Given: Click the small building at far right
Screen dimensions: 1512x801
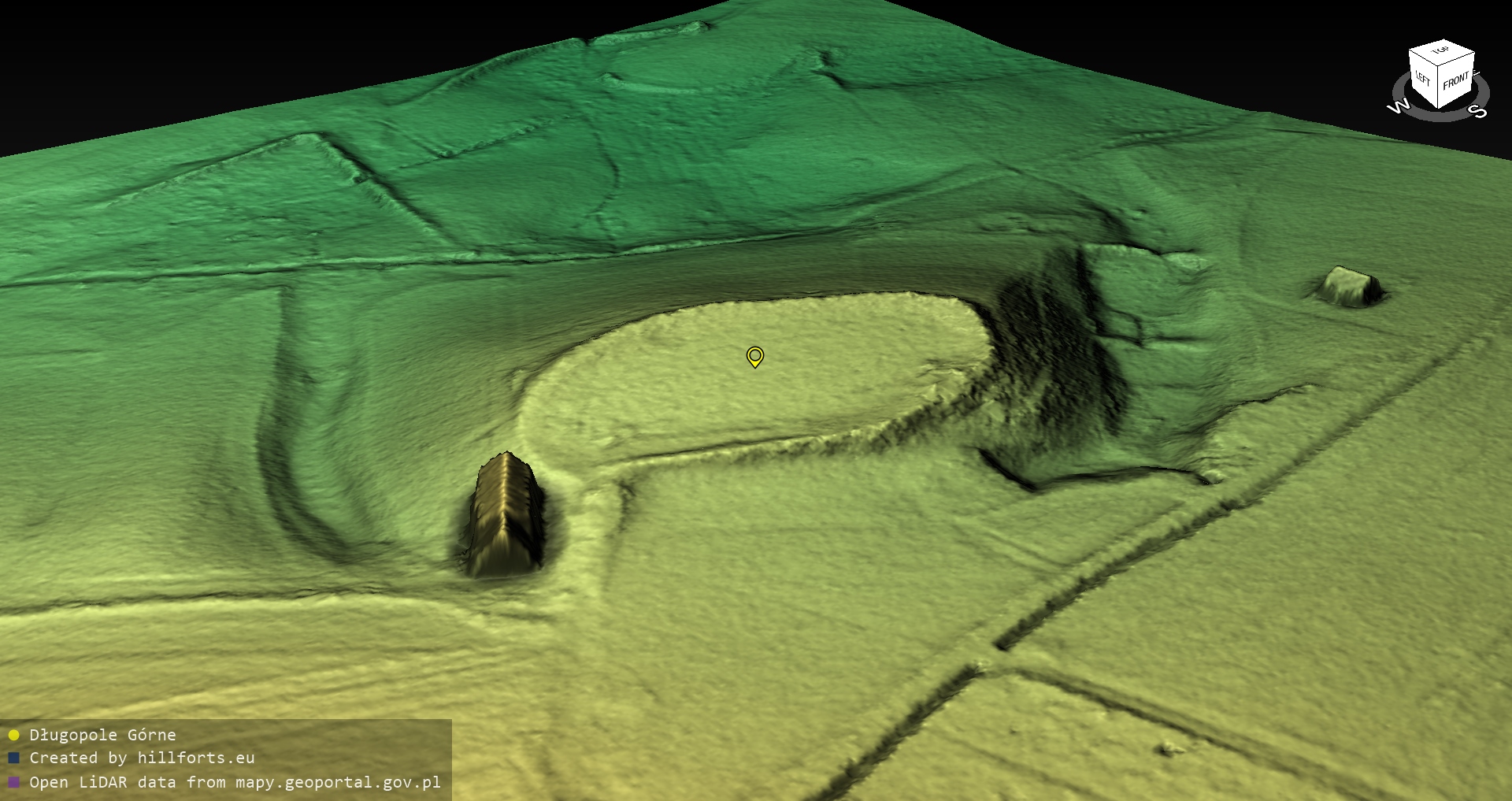Looking at the screenshot, I should point(1350,286).
